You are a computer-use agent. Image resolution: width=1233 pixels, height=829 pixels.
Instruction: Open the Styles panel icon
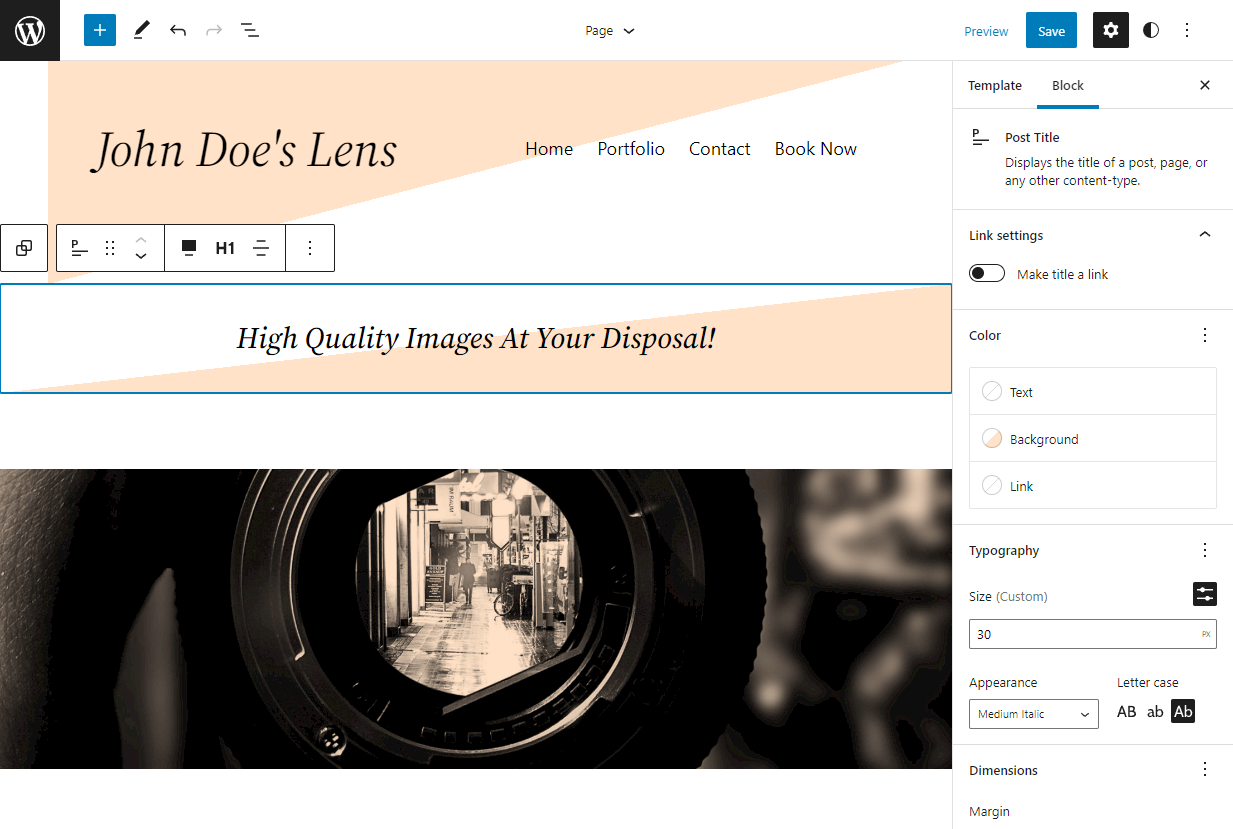(1150, 30)
